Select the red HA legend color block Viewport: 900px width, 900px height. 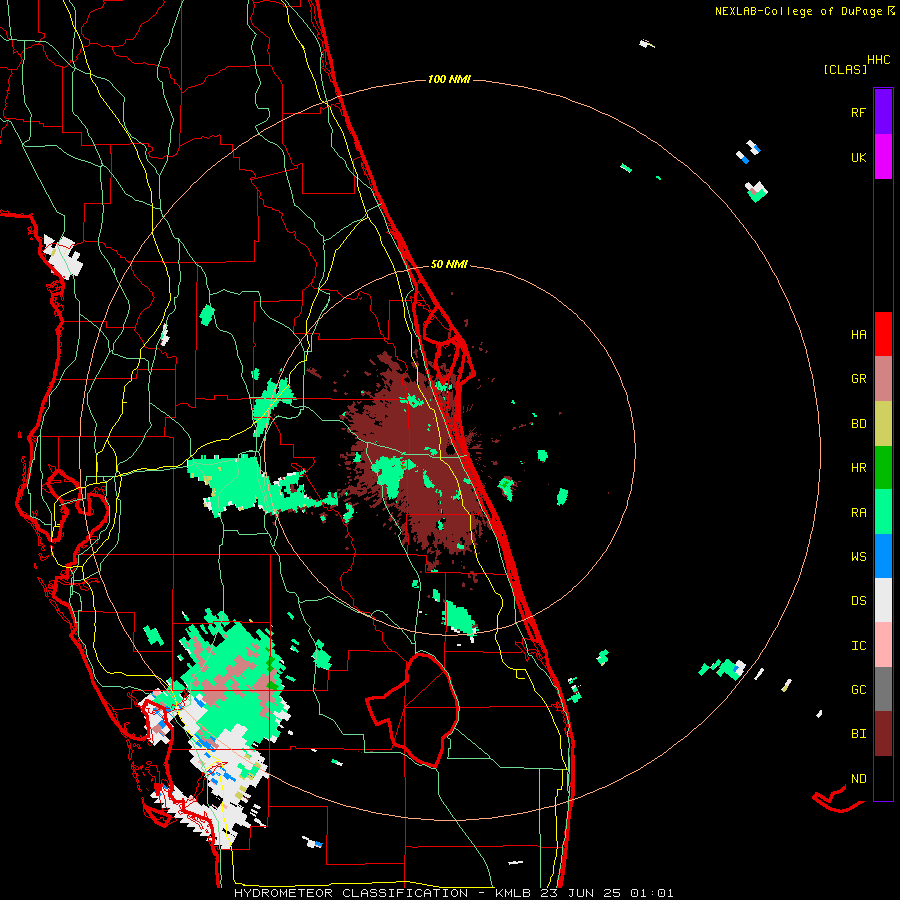click(883, 334)
